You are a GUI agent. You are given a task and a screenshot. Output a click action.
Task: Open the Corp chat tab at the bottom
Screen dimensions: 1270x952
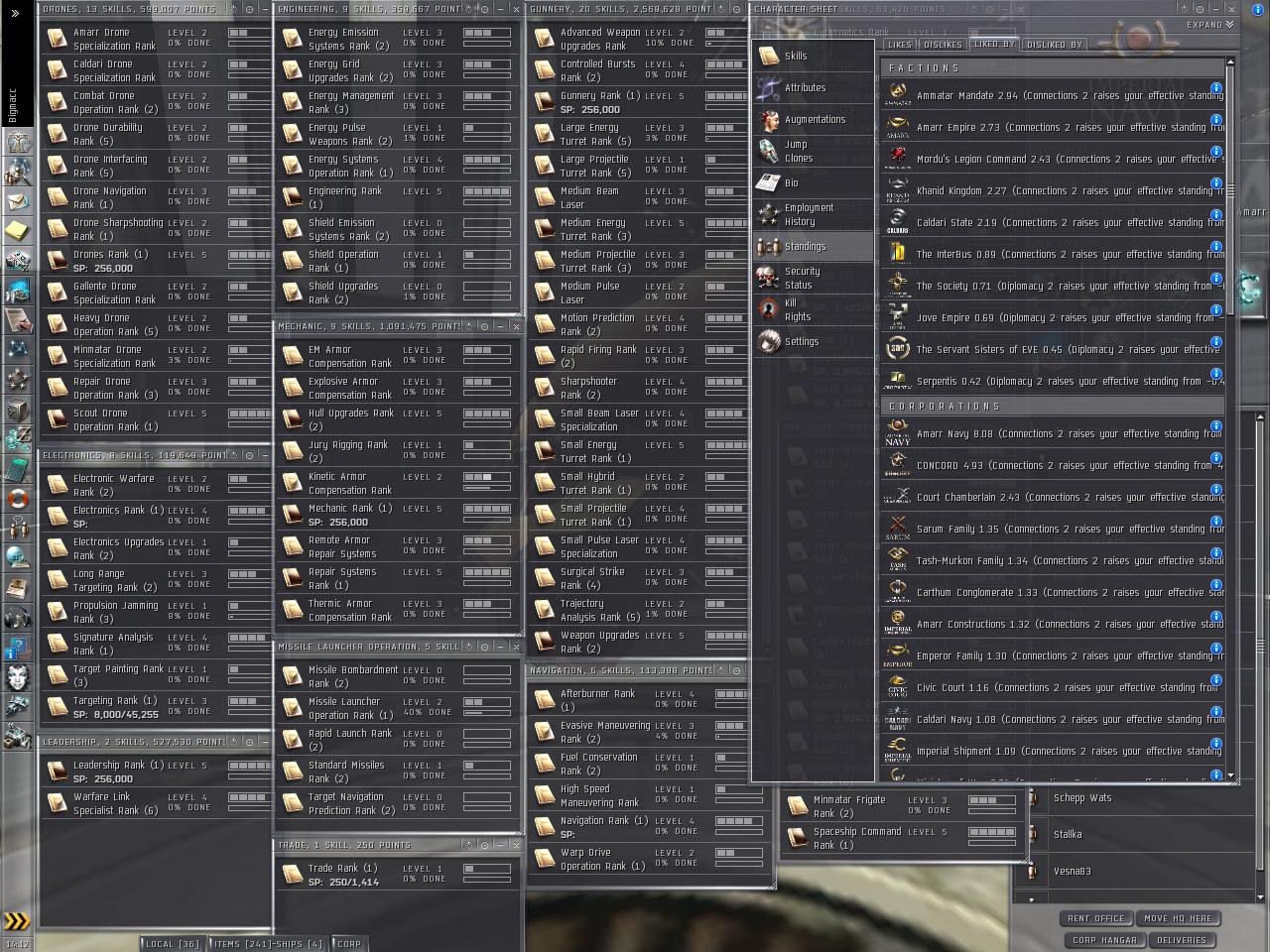click(x=349, y=943)
